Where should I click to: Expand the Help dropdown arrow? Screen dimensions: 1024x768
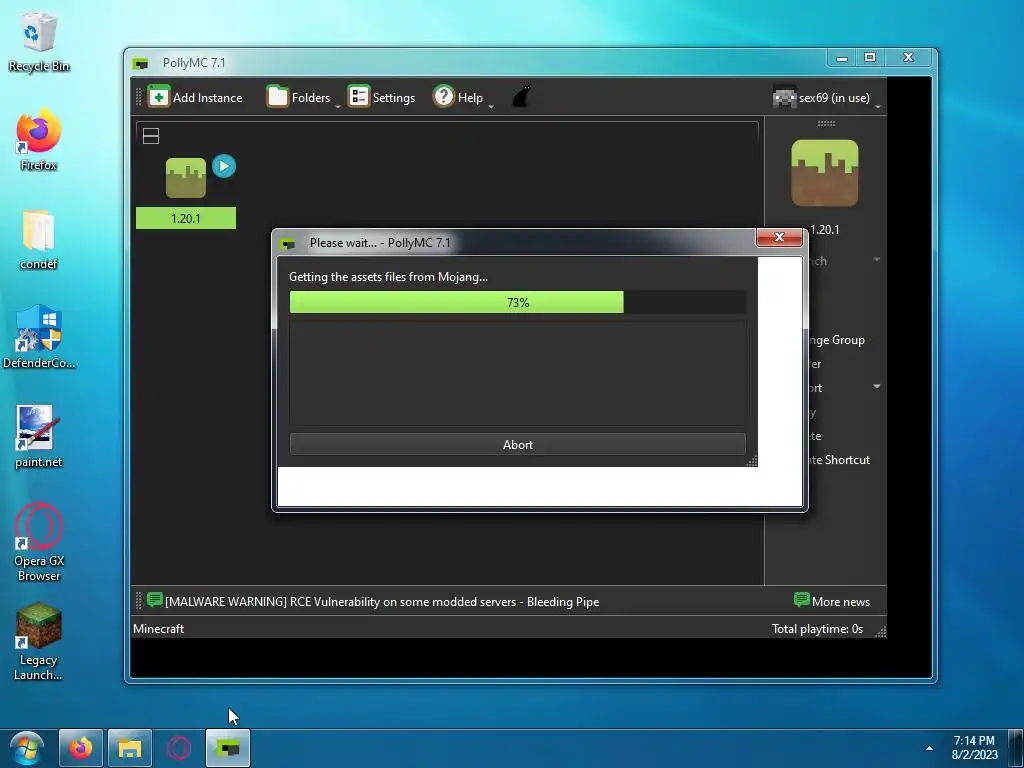490,106
